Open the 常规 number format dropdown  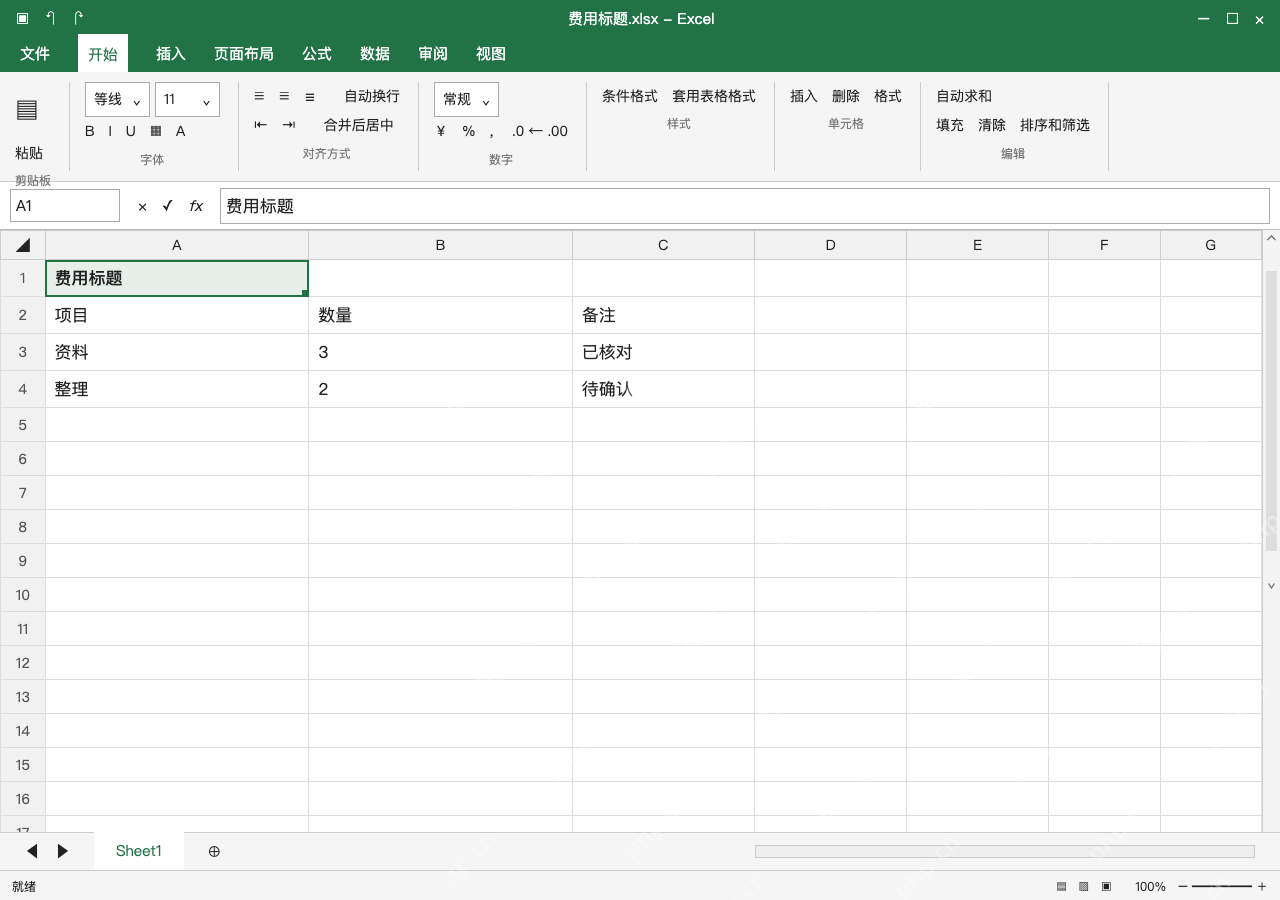coord(466,99)
